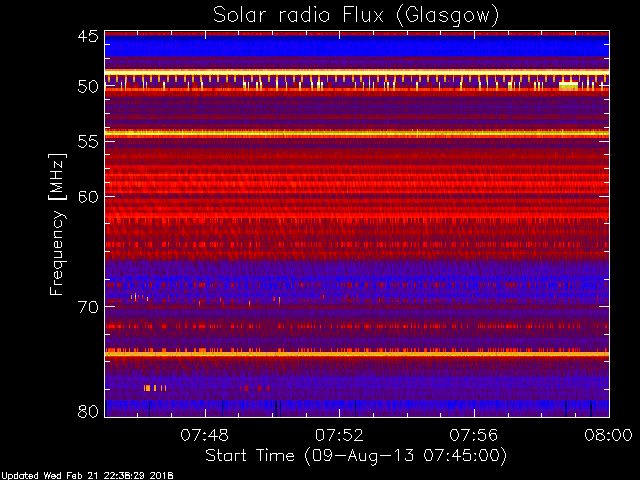Click the 45 frequency tick label
640x480 pixels.
pos(88,37)
